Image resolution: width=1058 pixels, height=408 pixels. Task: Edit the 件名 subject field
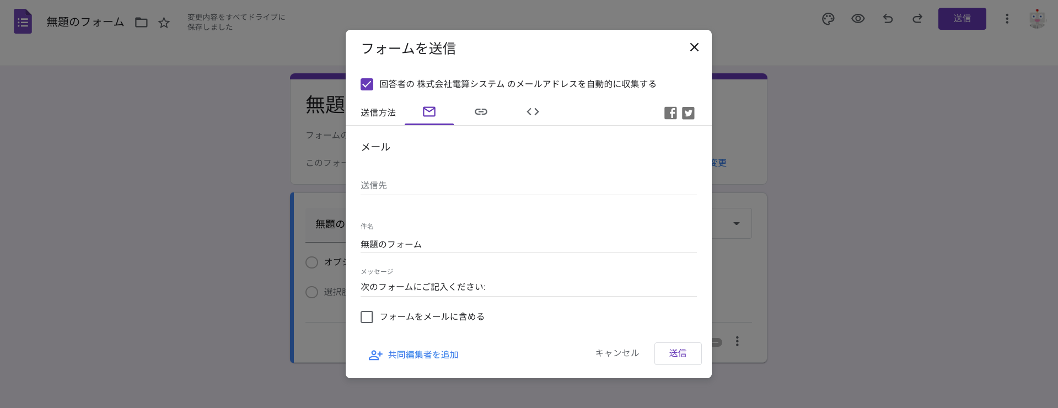[528, 244]
